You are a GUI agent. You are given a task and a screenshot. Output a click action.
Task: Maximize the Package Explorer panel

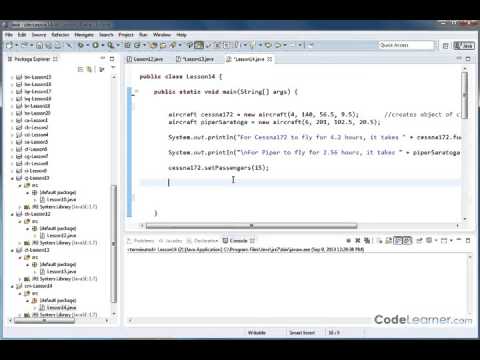click(112, 59)
